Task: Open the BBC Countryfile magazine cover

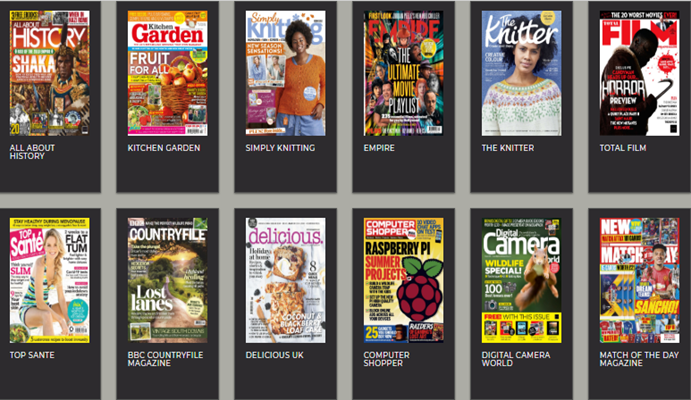Action: point(167,280)
